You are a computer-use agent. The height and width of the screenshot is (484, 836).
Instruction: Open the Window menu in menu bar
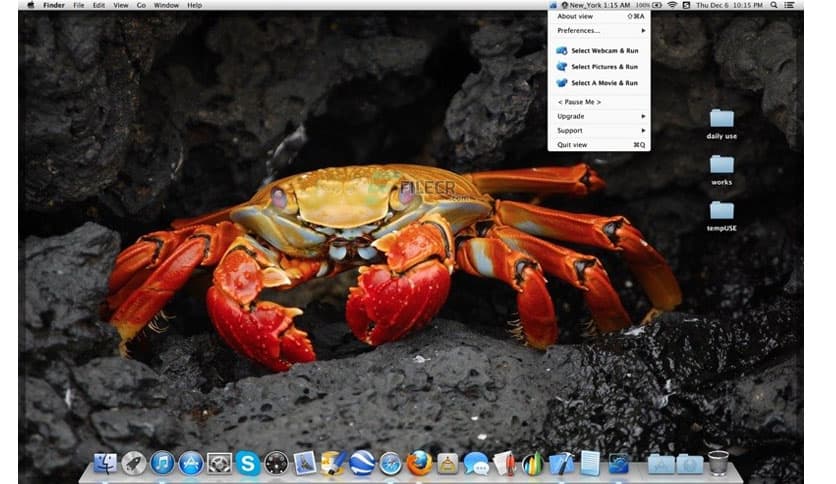click(x=166, y=5)
